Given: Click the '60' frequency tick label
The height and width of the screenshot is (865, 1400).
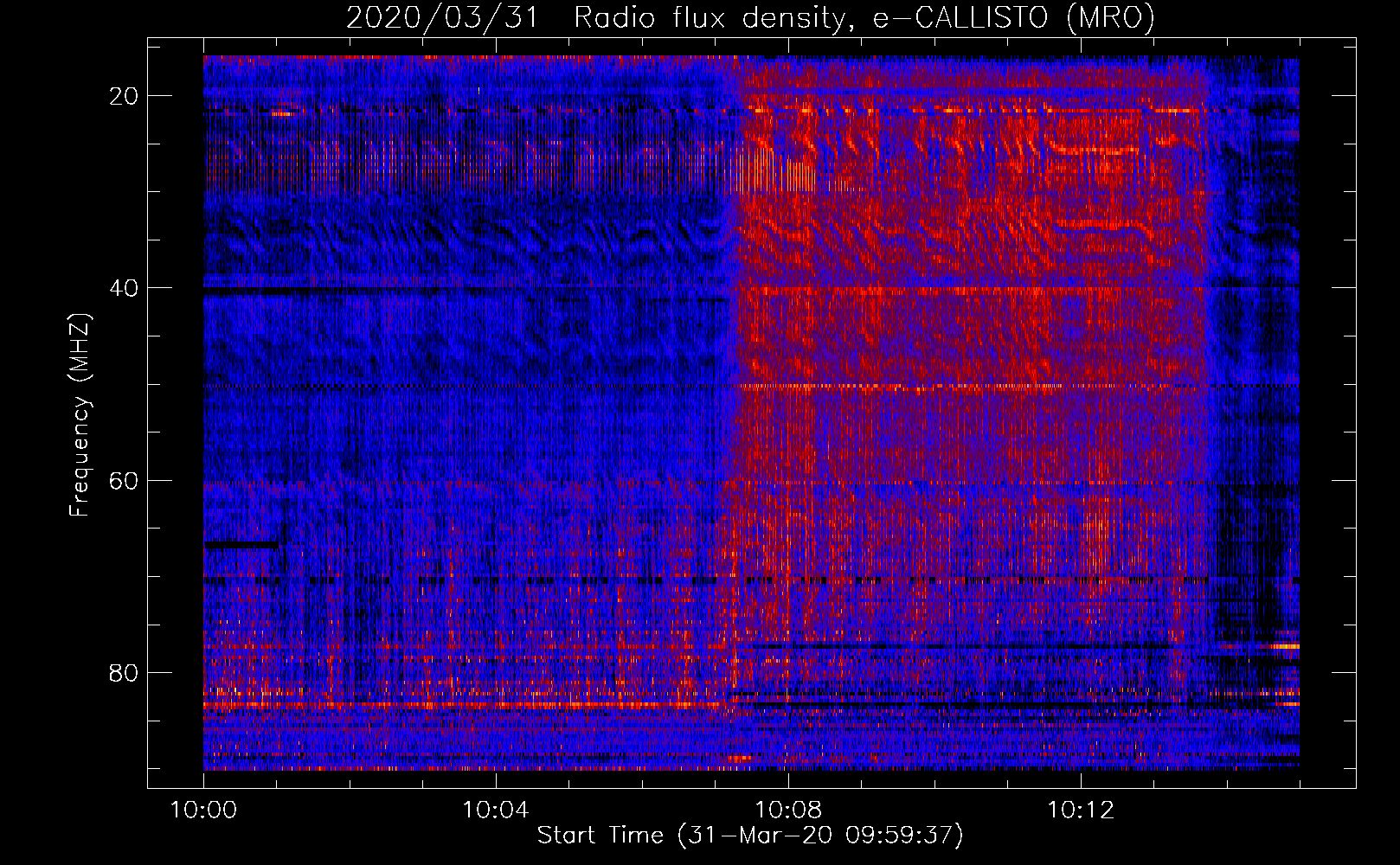Looking at the screenshot, I should pyautogui.click(x=125, y=480).
